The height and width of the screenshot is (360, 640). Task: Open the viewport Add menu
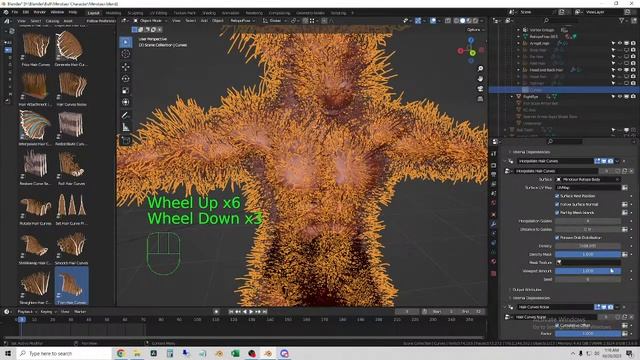(x=204, y=20)
